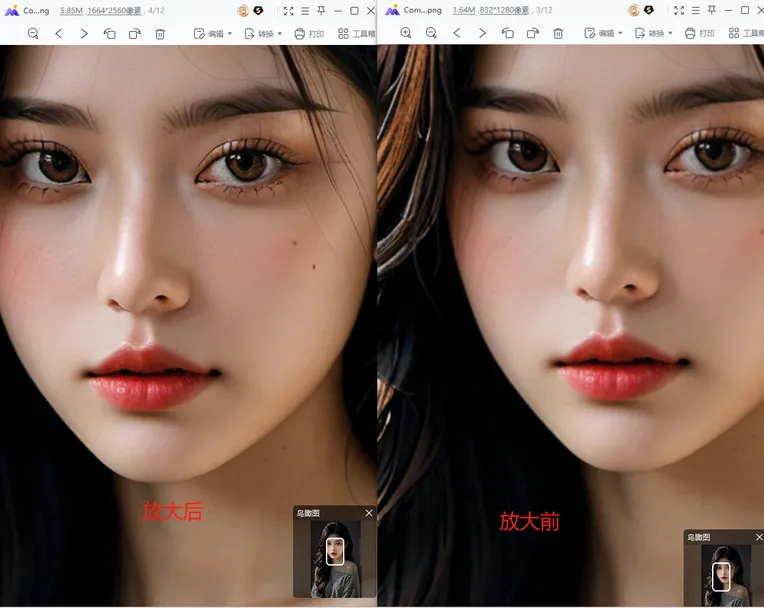Click 832*1280像素 resolution text

504,10
